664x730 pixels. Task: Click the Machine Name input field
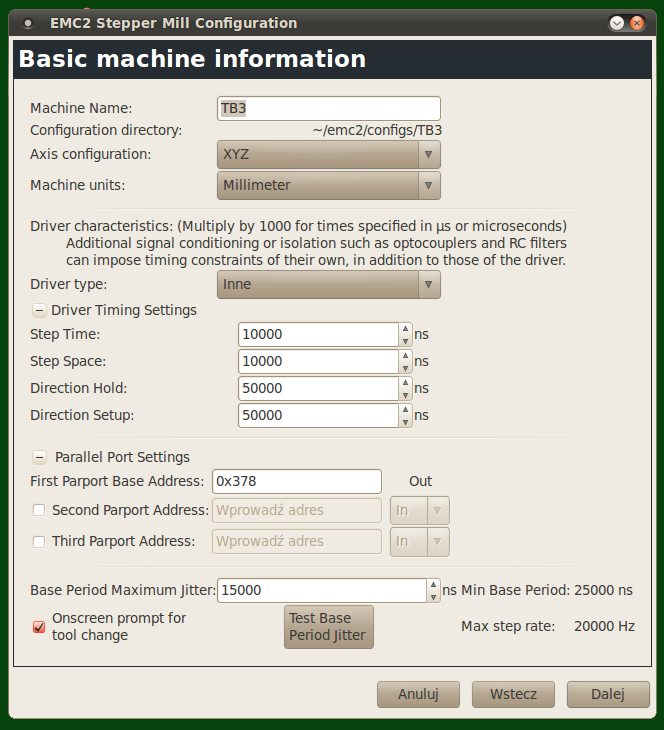tap(328, 108)
